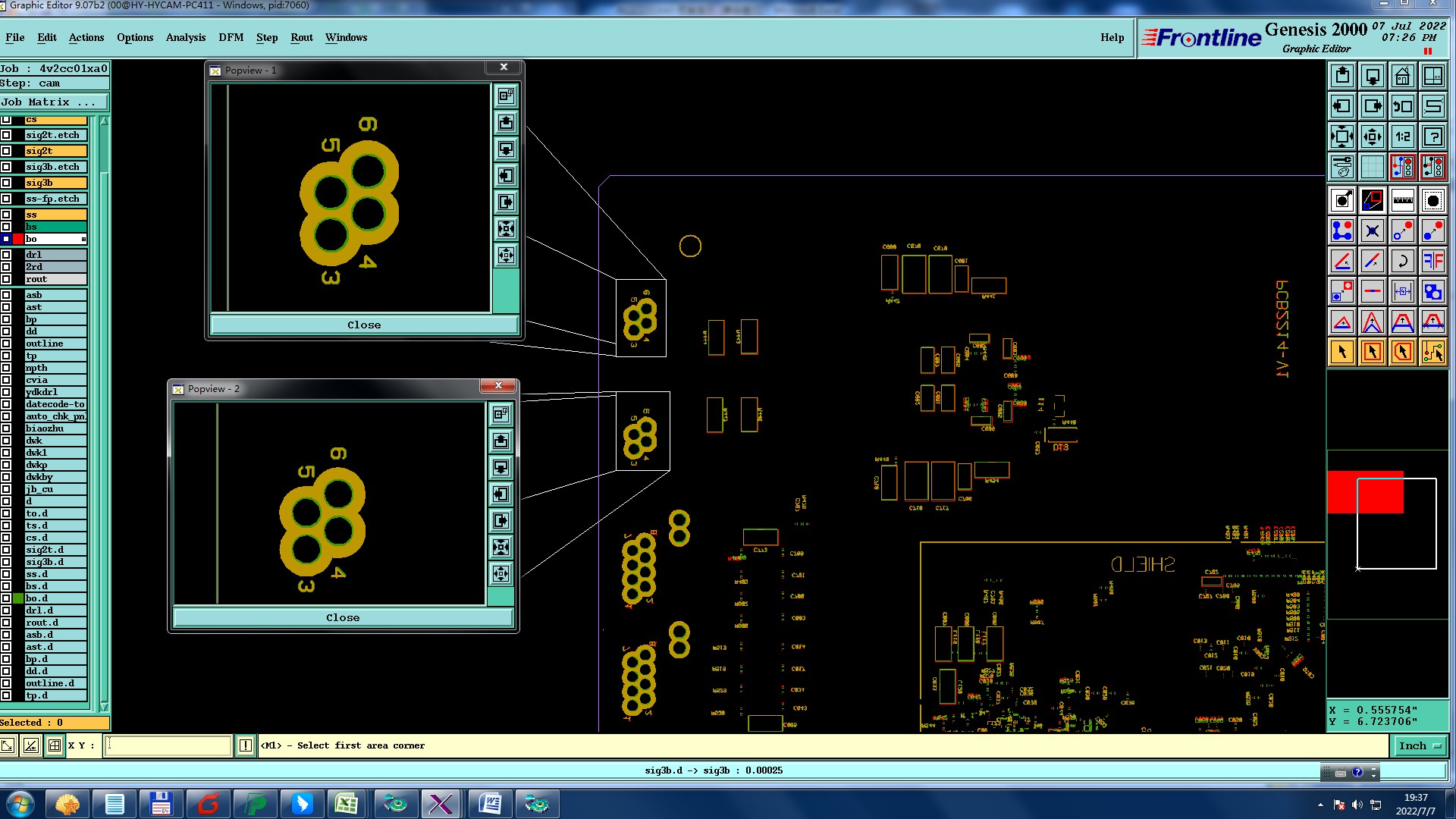
Task: Choose the polygon select arrow tool
Action: pos(1402,352)
